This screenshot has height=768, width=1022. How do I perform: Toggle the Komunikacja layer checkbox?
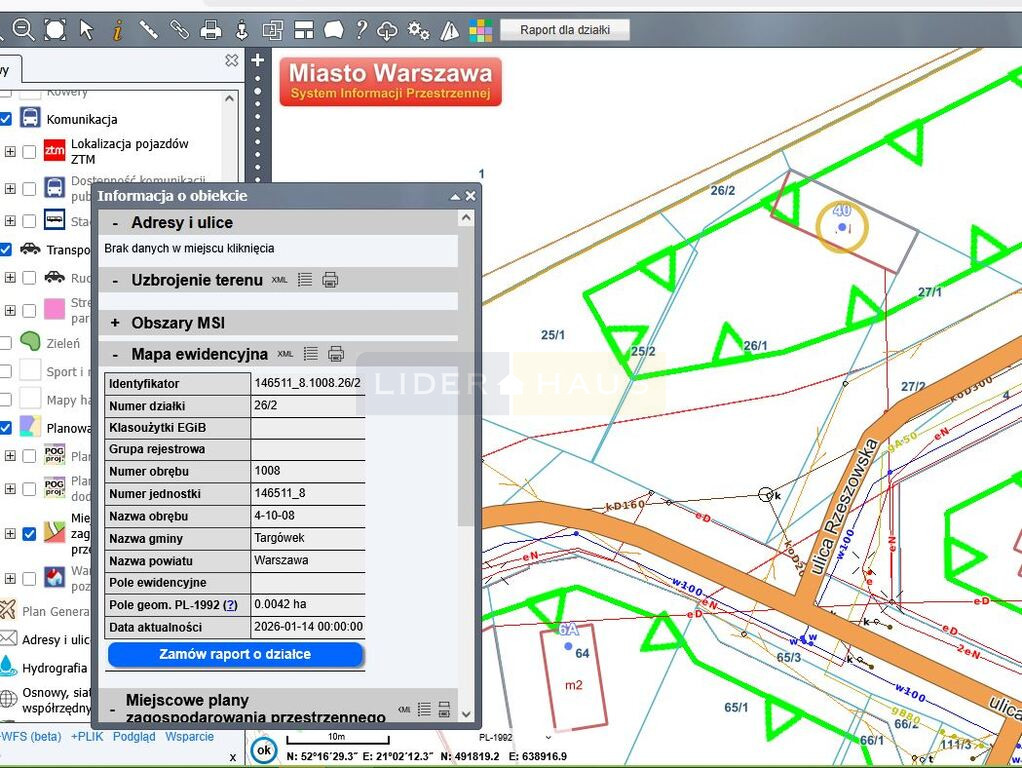click(5, 119)
